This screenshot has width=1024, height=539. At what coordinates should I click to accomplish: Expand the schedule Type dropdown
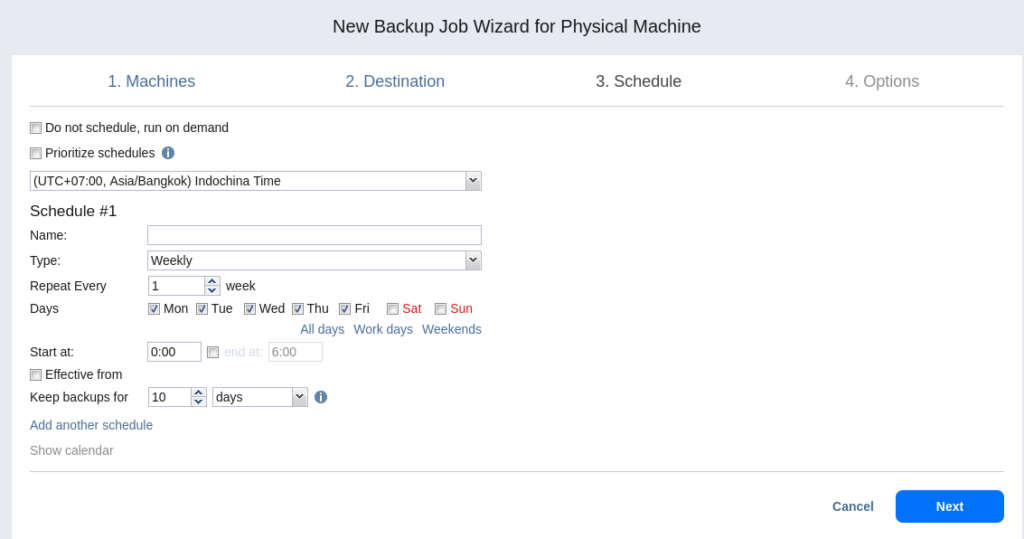pyautogui.click(x=473, y=260)
